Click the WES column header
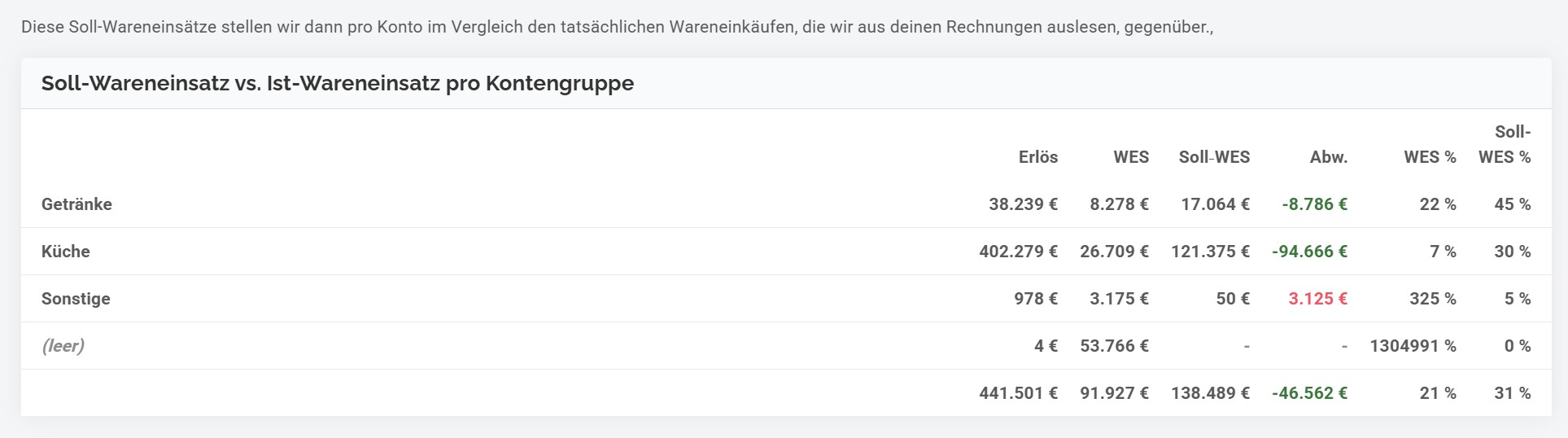Screen dimensions: 1568x438 click(x=1131, y=157)
